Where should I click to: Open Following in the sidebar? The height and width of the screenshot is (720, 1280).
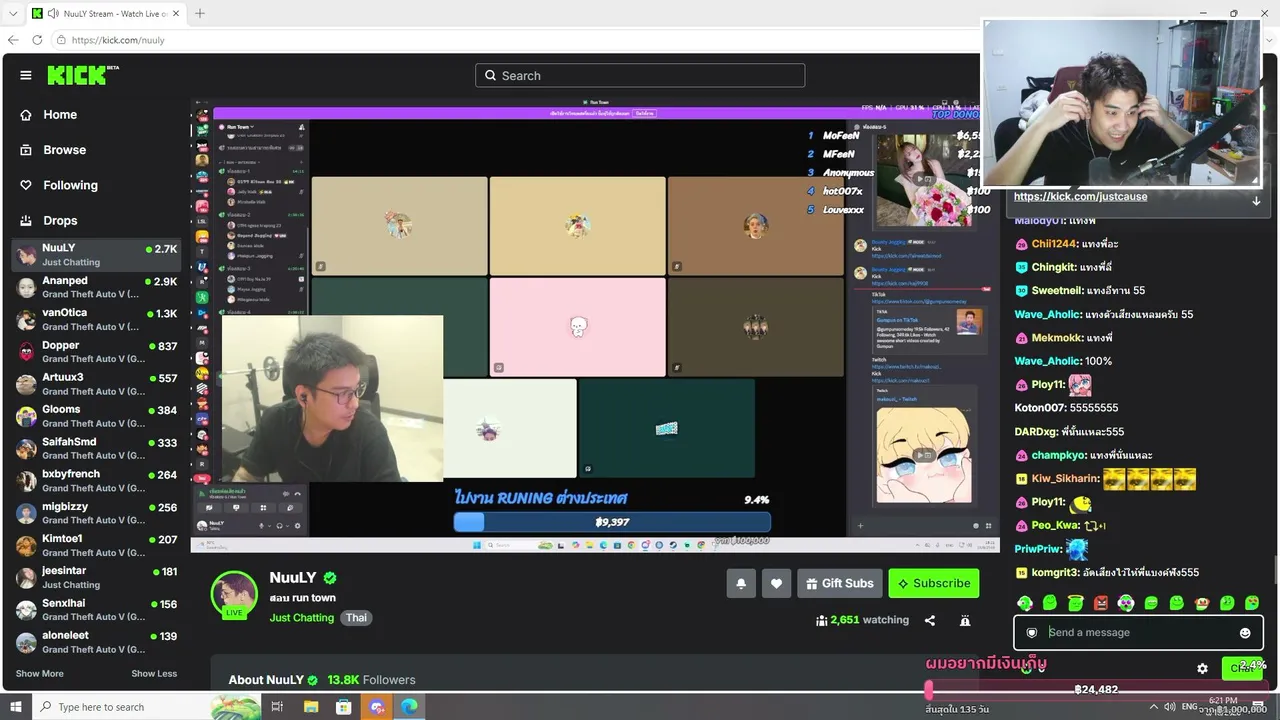[70, 185]
